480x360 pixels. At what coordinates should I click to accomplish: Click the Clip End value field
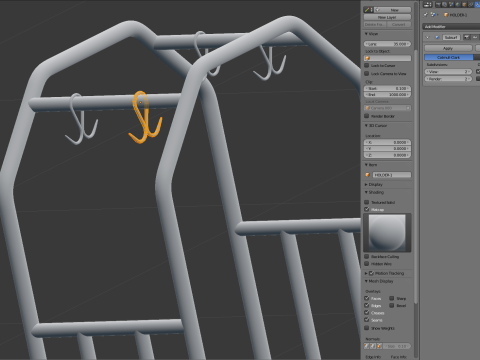[387, 95]
